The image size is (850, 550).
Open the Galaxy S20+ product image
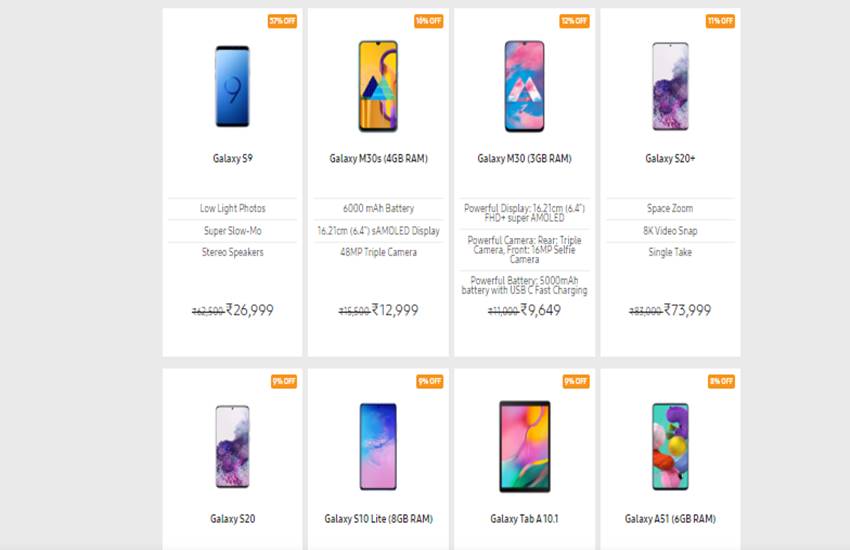[x=670, y=86]
